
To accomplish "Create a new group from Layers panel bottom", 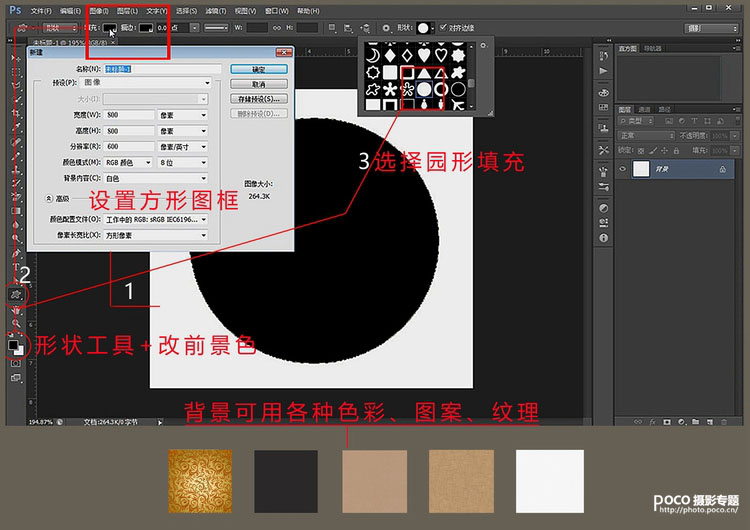I will 695,422.
